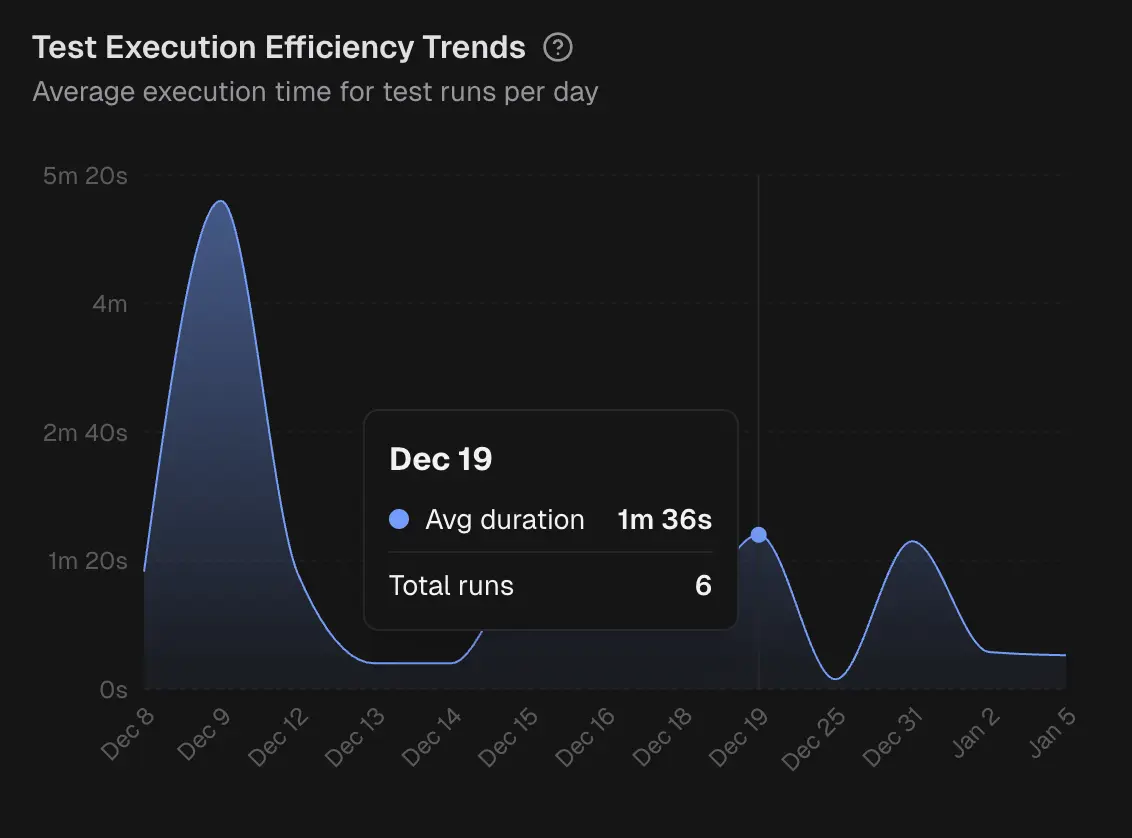Click the Dec 15 label on x-axis

(x=510, y=735)
